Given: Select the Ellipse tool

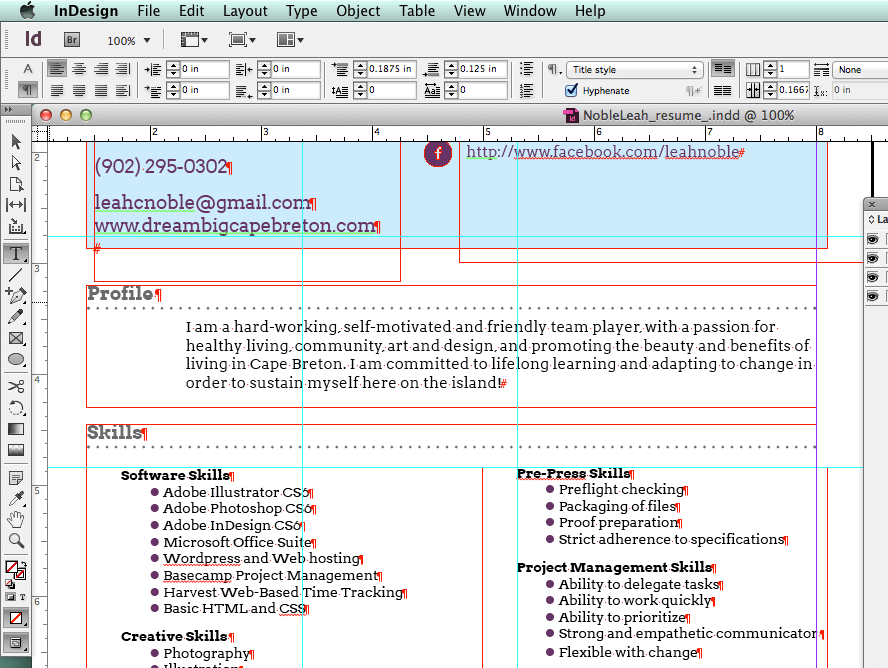Looking at the screenshot, I should (16, 359).
